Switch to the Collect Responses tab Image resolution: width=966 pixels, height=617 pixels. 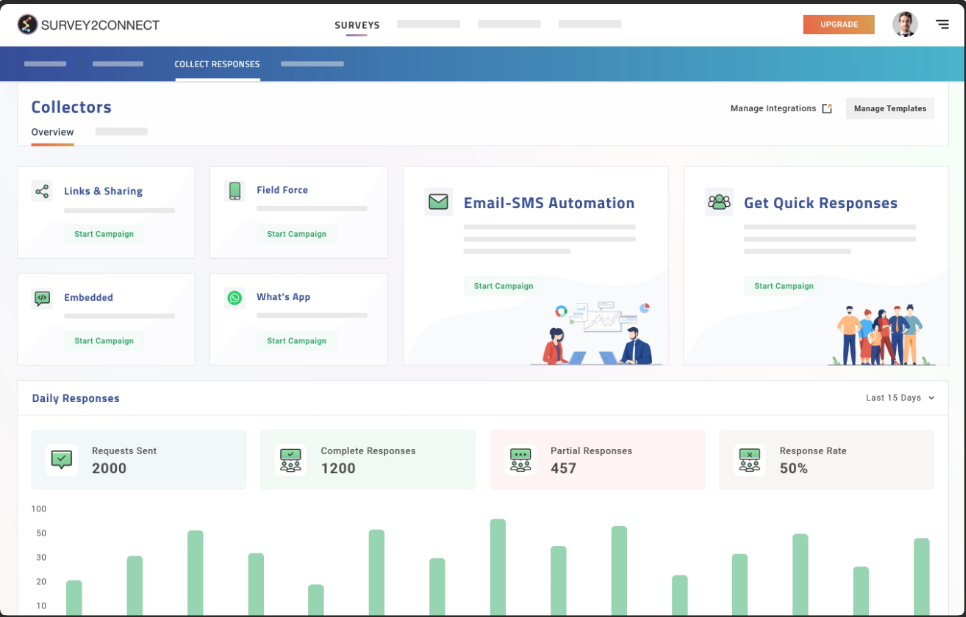pos(216,62)
